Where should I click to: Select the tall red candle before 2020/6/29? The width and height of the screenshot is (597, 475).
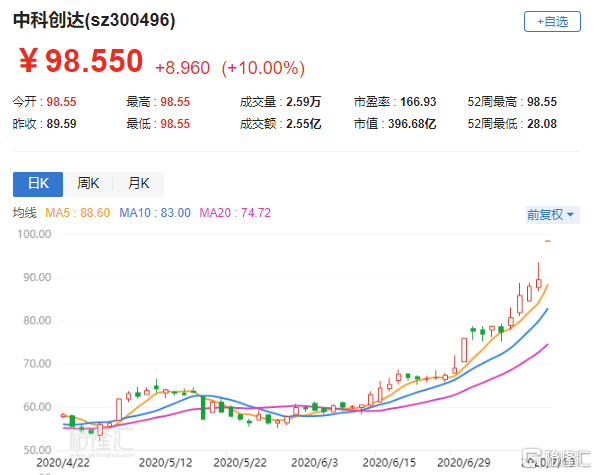(x=464, y=350)
